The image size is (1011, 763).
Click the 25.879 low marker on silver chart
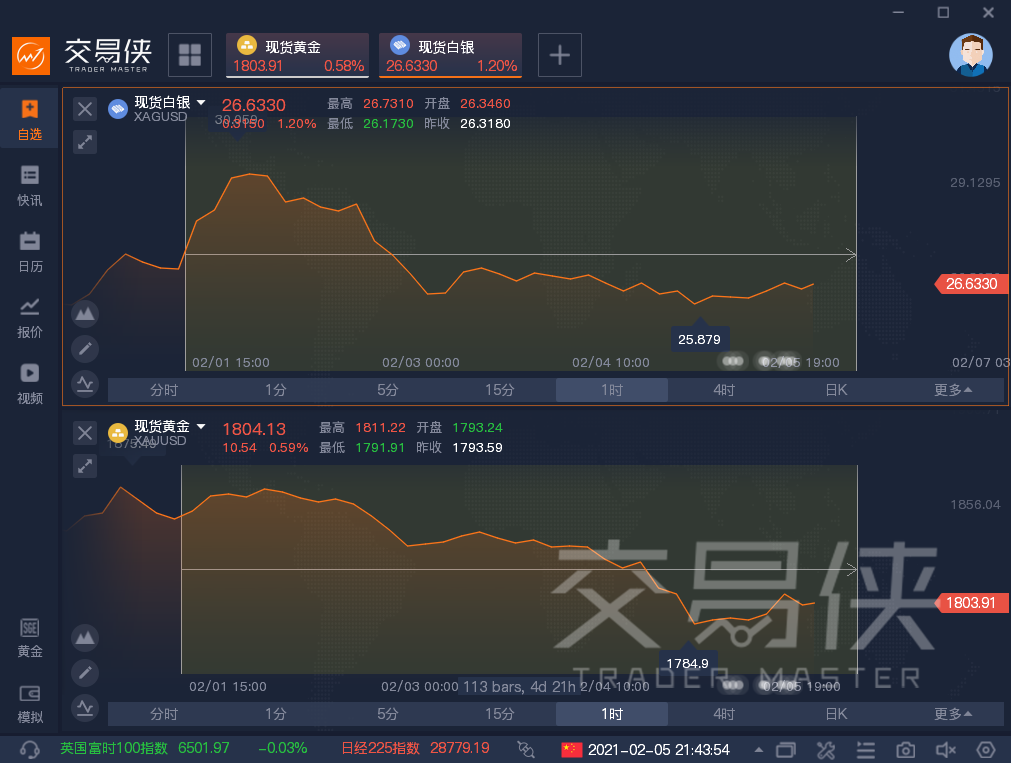click(x=700, y=339)
